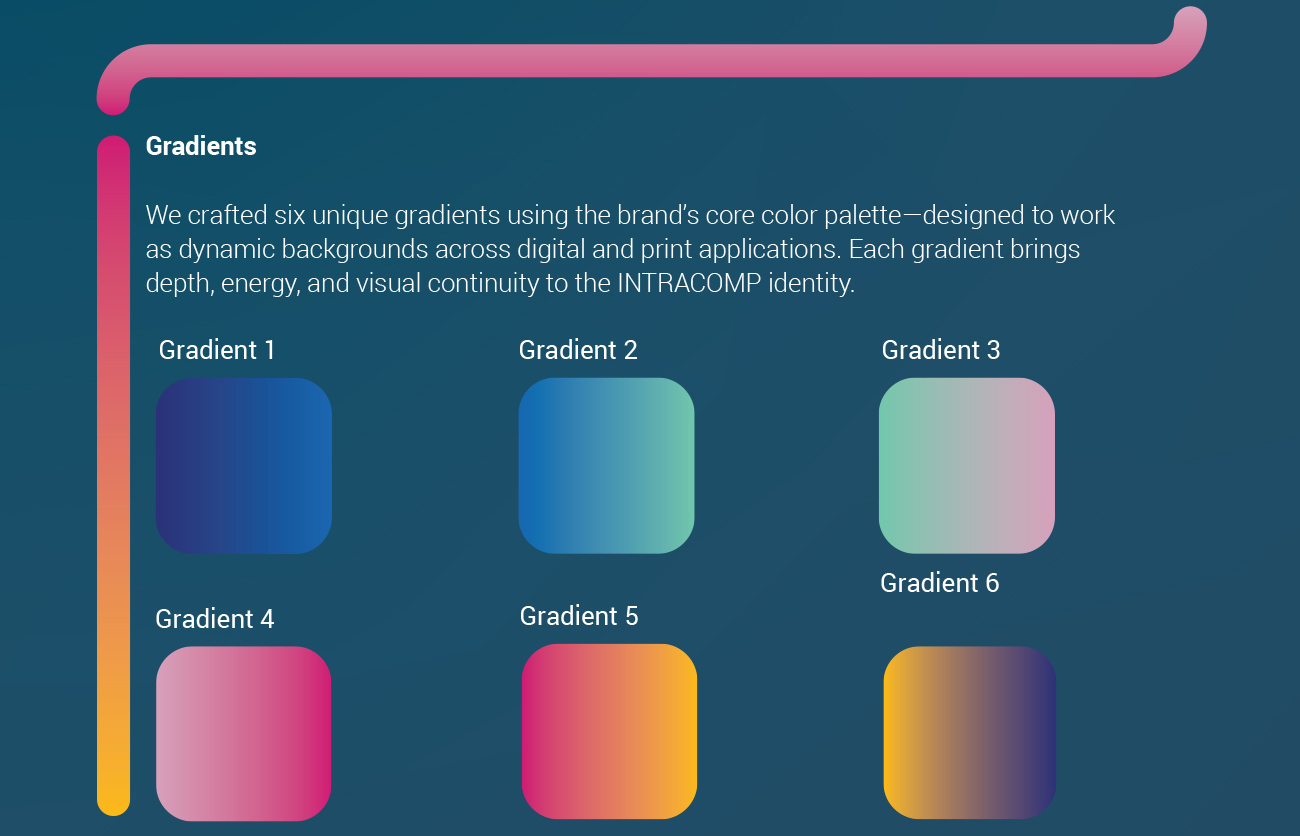The image size is (1300, 836).
Task: Click the Gradients section heading
Action: coord(201,146)
